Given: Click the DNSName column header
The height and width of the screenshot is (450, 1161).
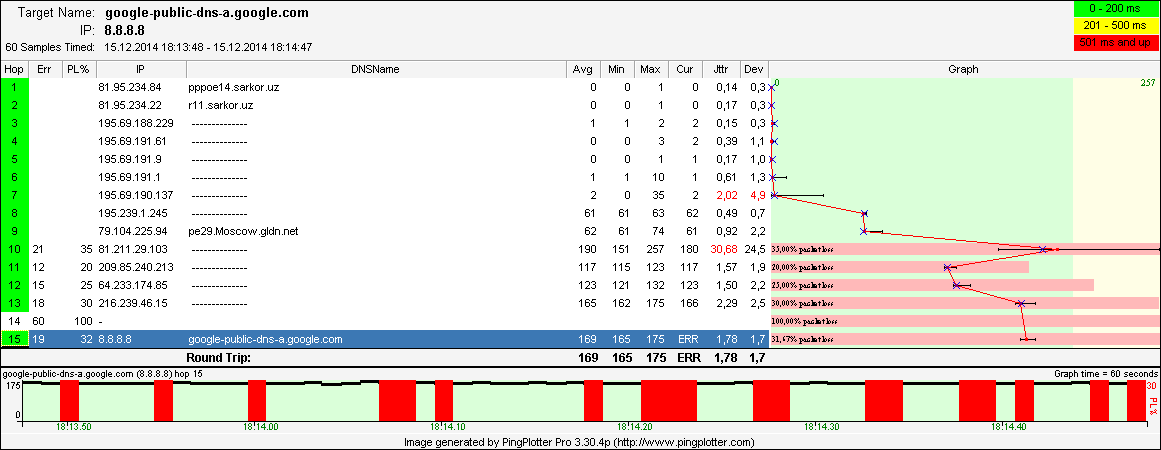Looking at the screenshot, I should pyautogui.click(x=376, y=70).
